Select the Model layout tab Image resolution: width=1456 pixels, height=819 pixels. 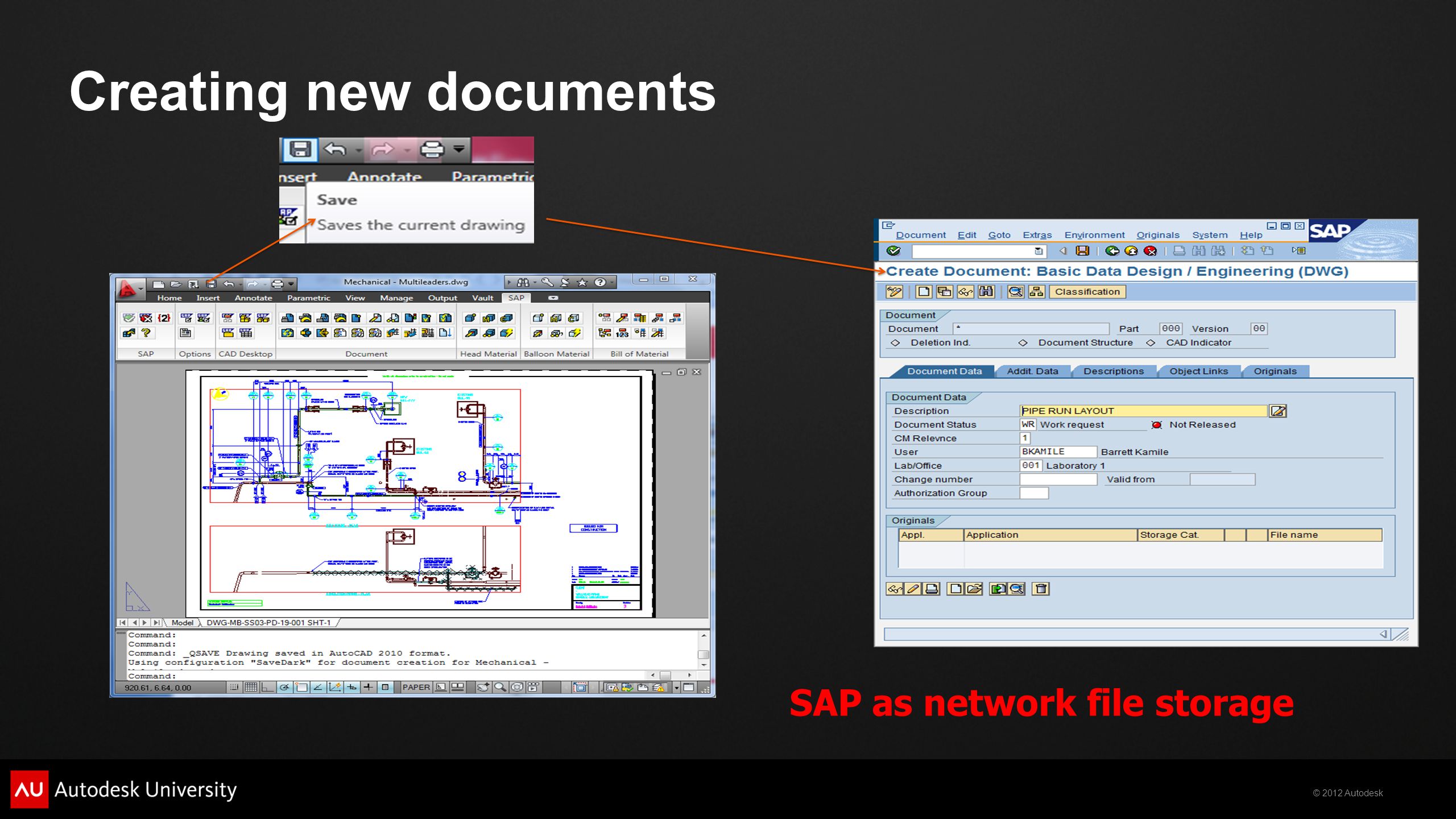[182, 623]
